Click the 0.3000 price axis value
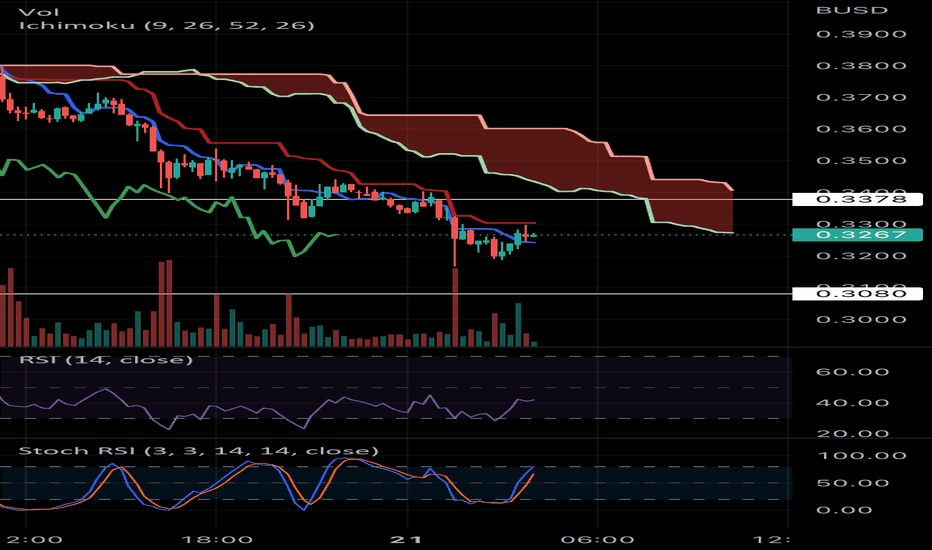The image size is (932, 550). coord(861,320)
